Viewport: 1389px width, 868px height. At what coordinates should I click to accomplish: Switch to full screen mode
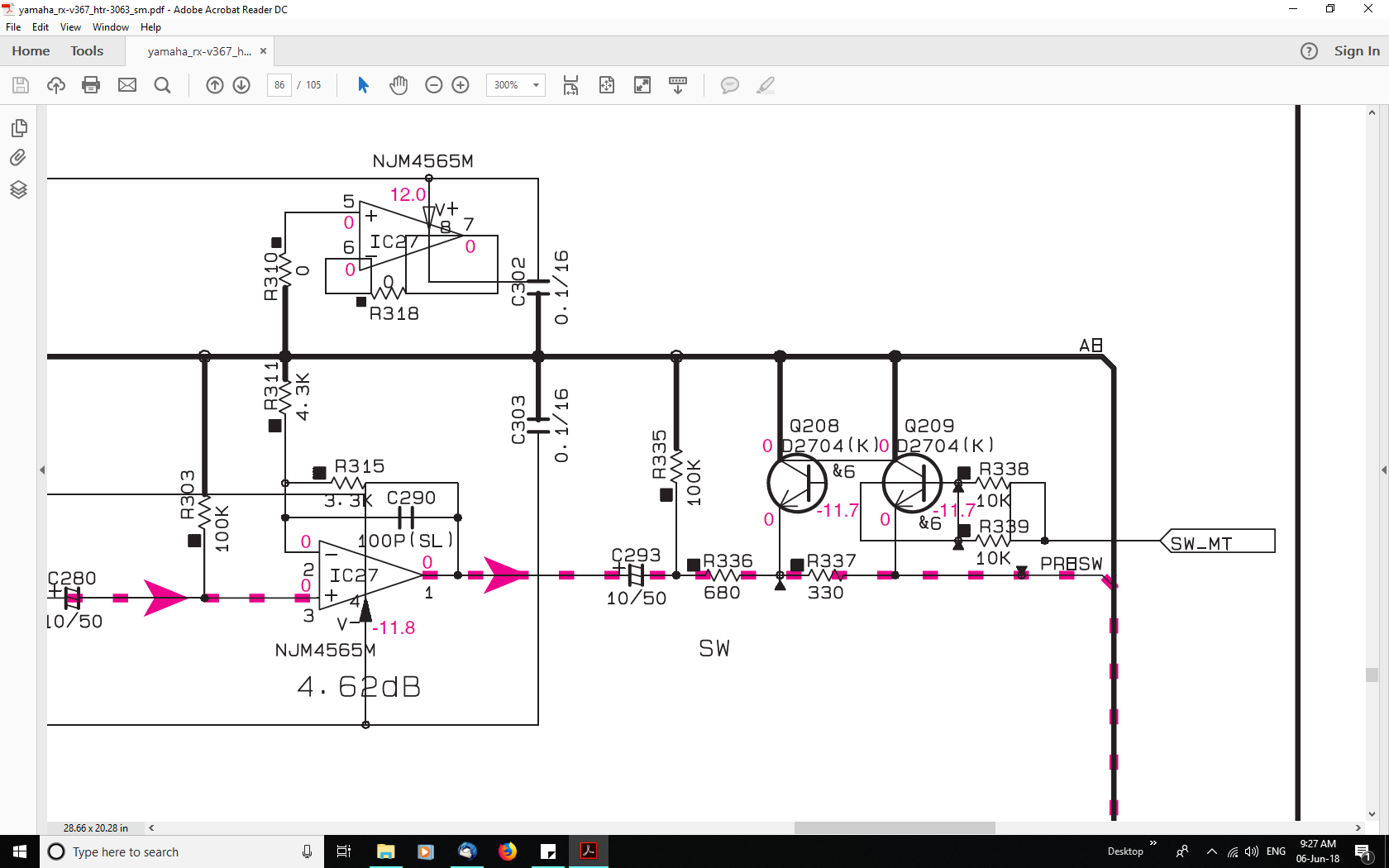click(642, 85)
